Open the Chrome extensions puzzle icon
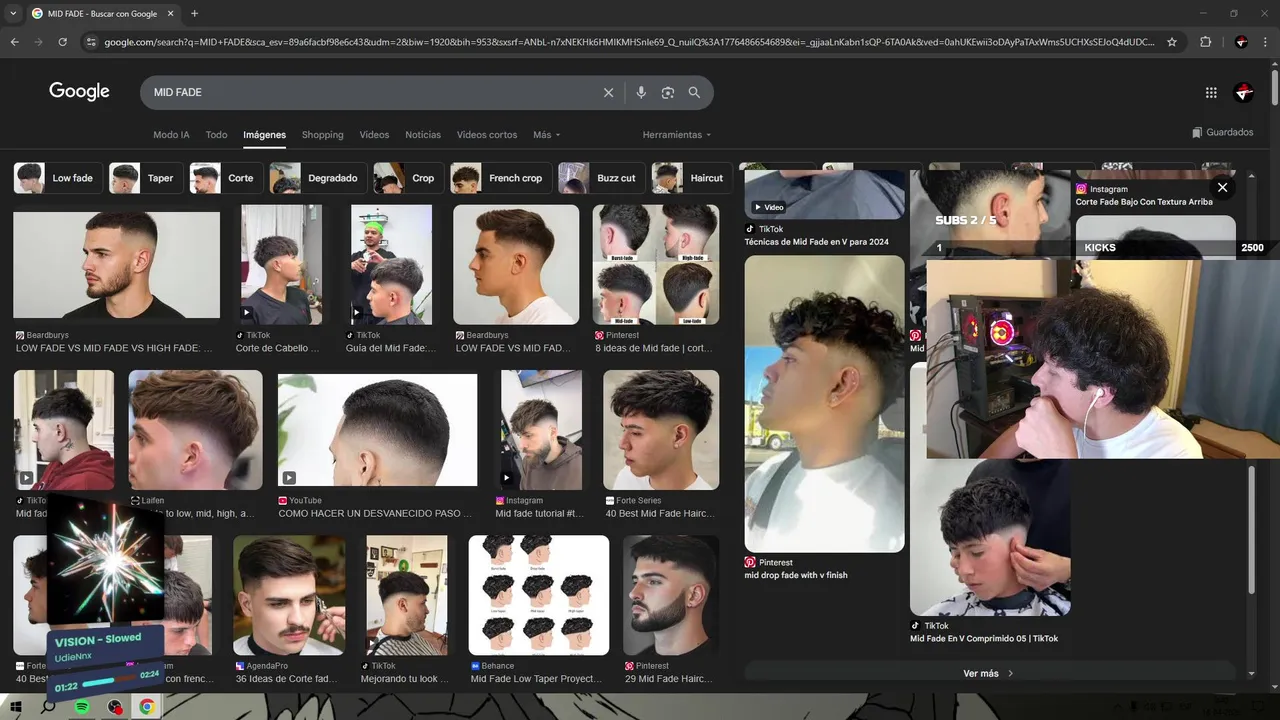Screen dimensions: 1280x720 click(1205, 42)
